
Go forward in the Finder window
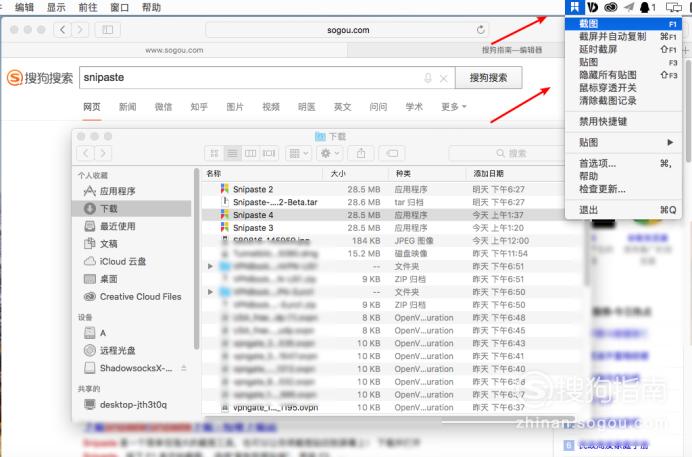(x=103, y=154)
